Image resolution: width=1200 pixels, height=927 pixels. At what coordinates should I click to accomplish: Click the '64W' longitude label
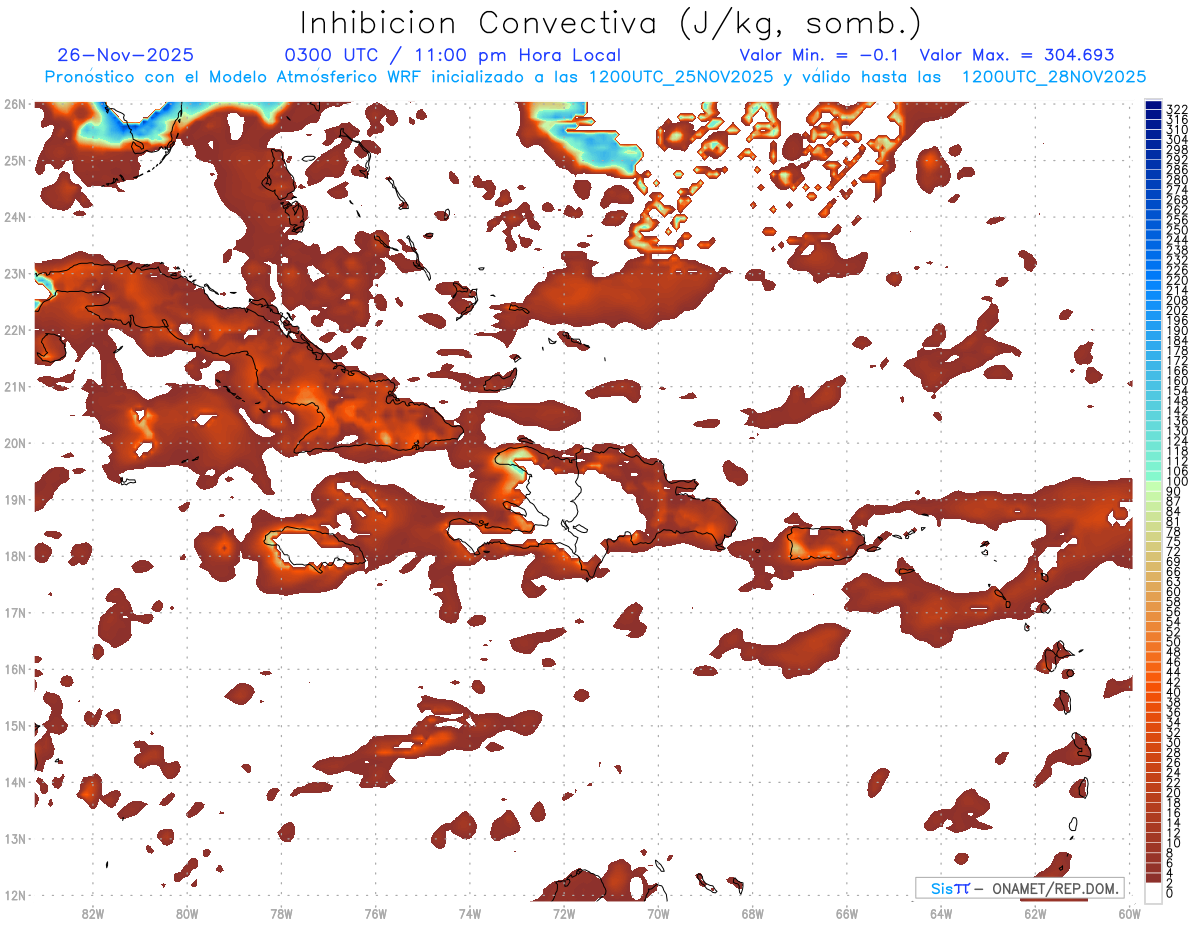pyautogui.click(x=941, y=913)
